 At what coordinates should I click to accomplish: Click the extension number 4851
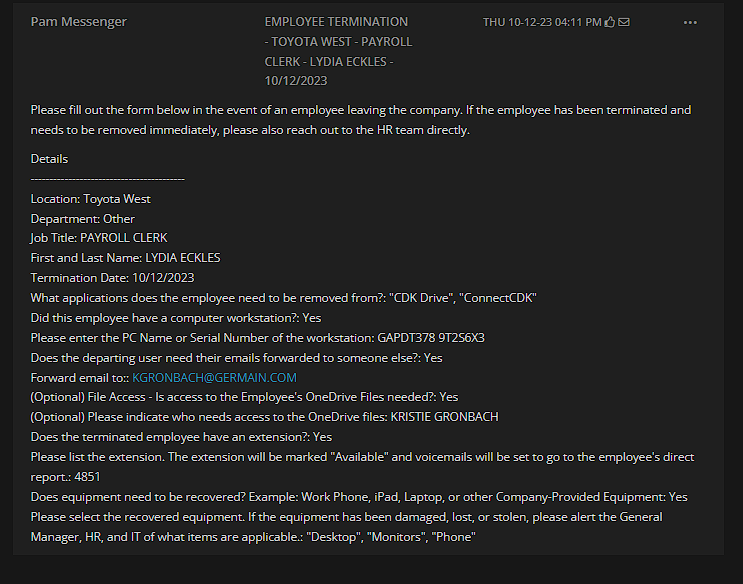point(87,476)
